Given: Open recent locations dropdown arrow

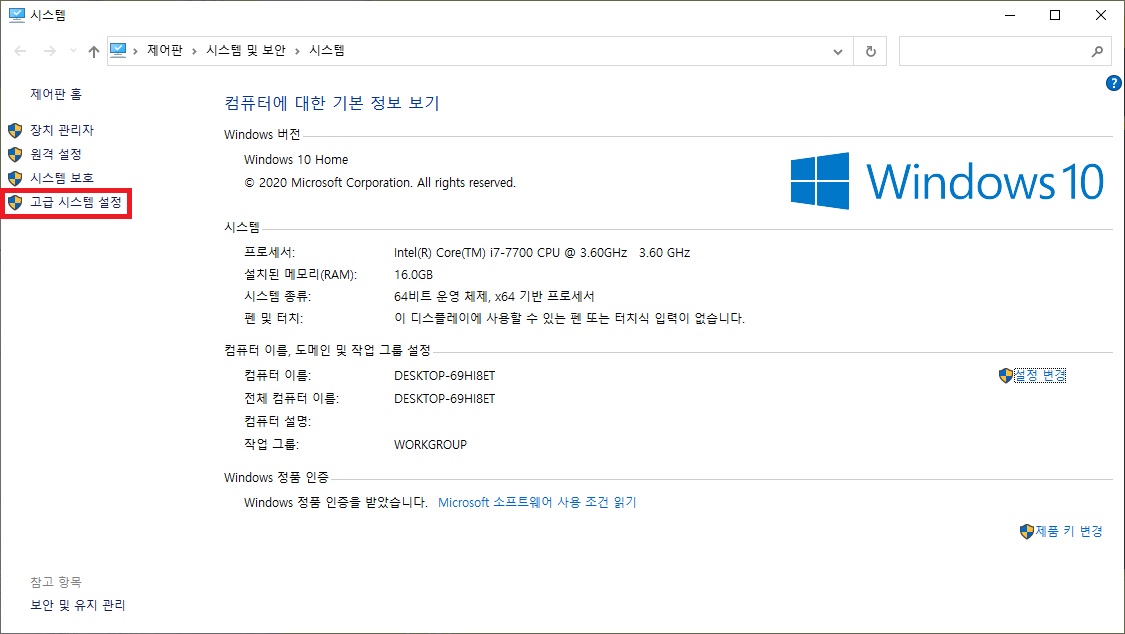Looking at the screenshot, I should [73, 51].
